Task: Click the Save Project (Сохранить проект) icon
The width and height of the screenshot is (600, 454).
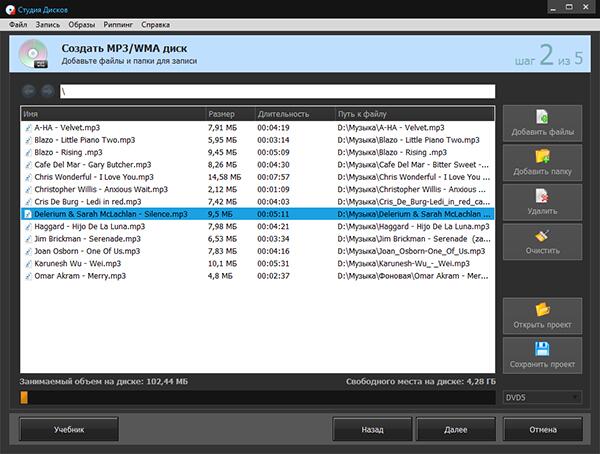Action: [x=542, y=349]
